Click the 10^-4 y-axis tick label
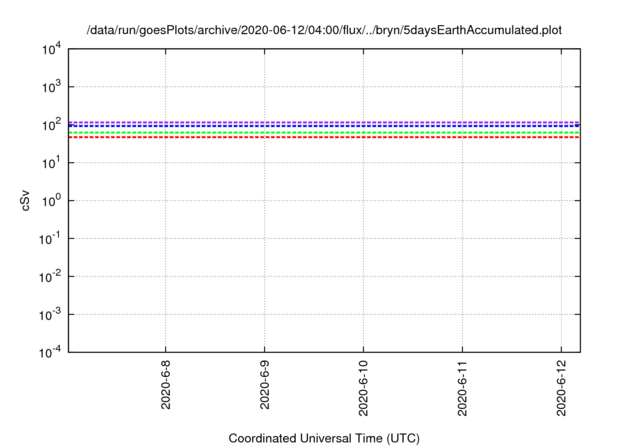 pos(50,352)
